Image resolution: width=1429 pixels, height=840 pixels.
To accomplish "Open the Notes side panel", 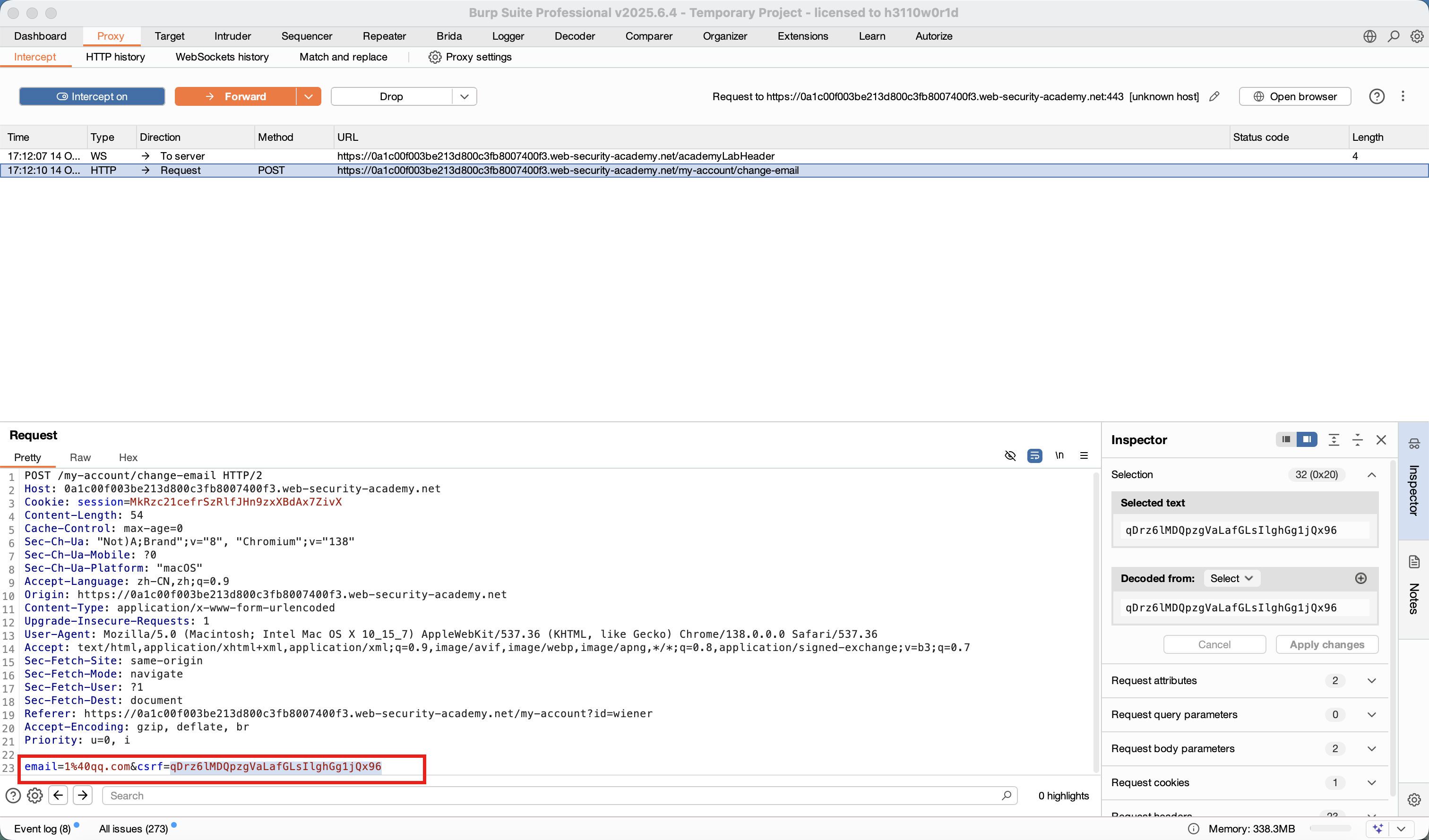I will tap(1414, 590).
